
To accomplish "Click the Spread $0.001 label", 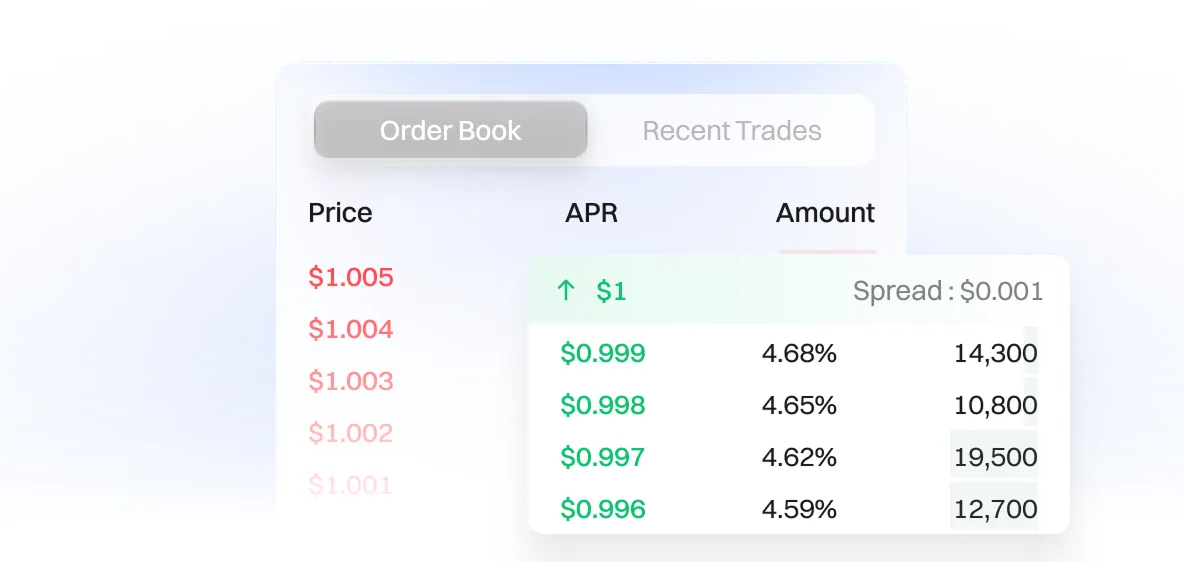I will tap(947, 291).
